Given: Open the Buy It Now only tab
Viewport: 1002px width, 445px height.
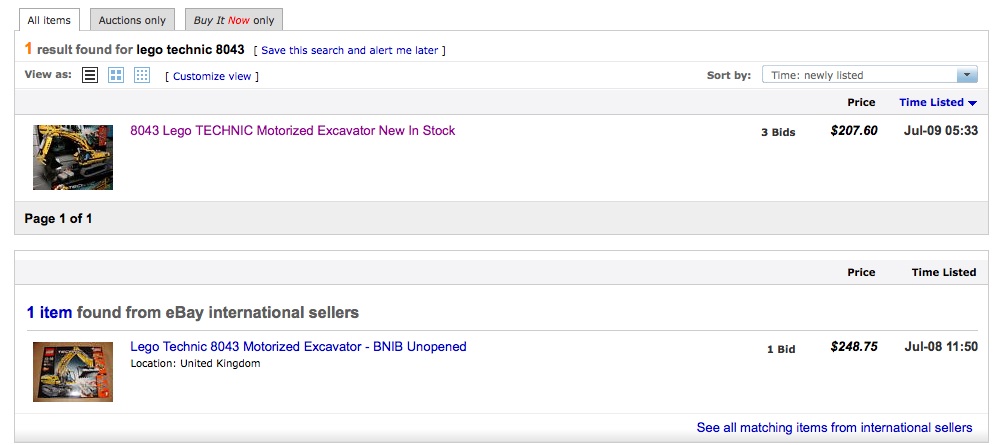Looking at the screenshot, I should pyautogui.click(x=234, y=20).
